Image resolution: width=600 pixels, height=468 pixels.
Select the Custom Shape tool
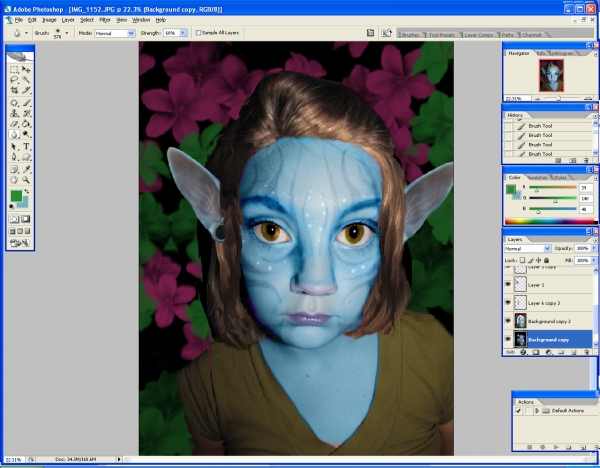26,157
